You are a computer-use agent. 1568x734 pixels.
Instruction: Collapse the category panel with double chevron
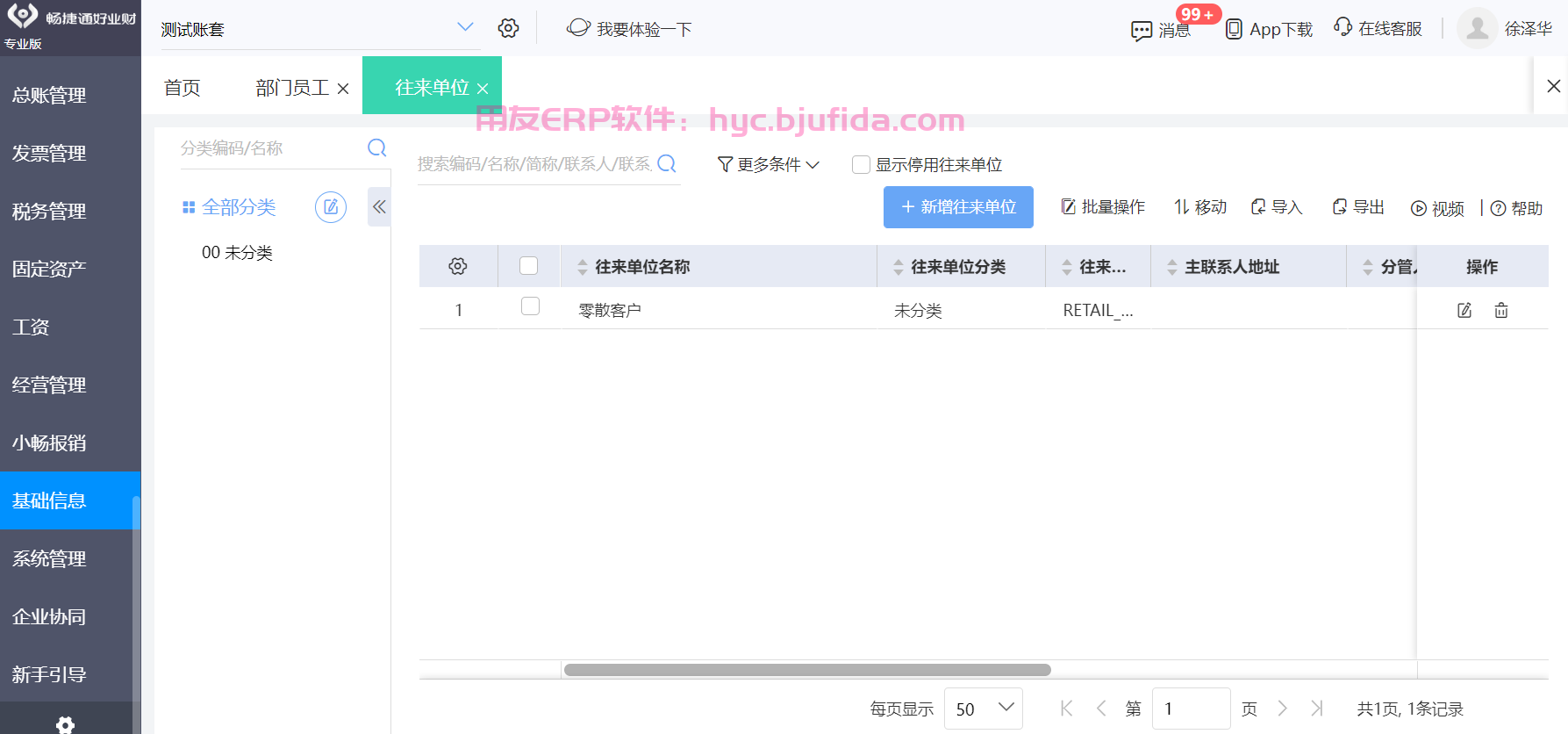click(x=379, y=207)
